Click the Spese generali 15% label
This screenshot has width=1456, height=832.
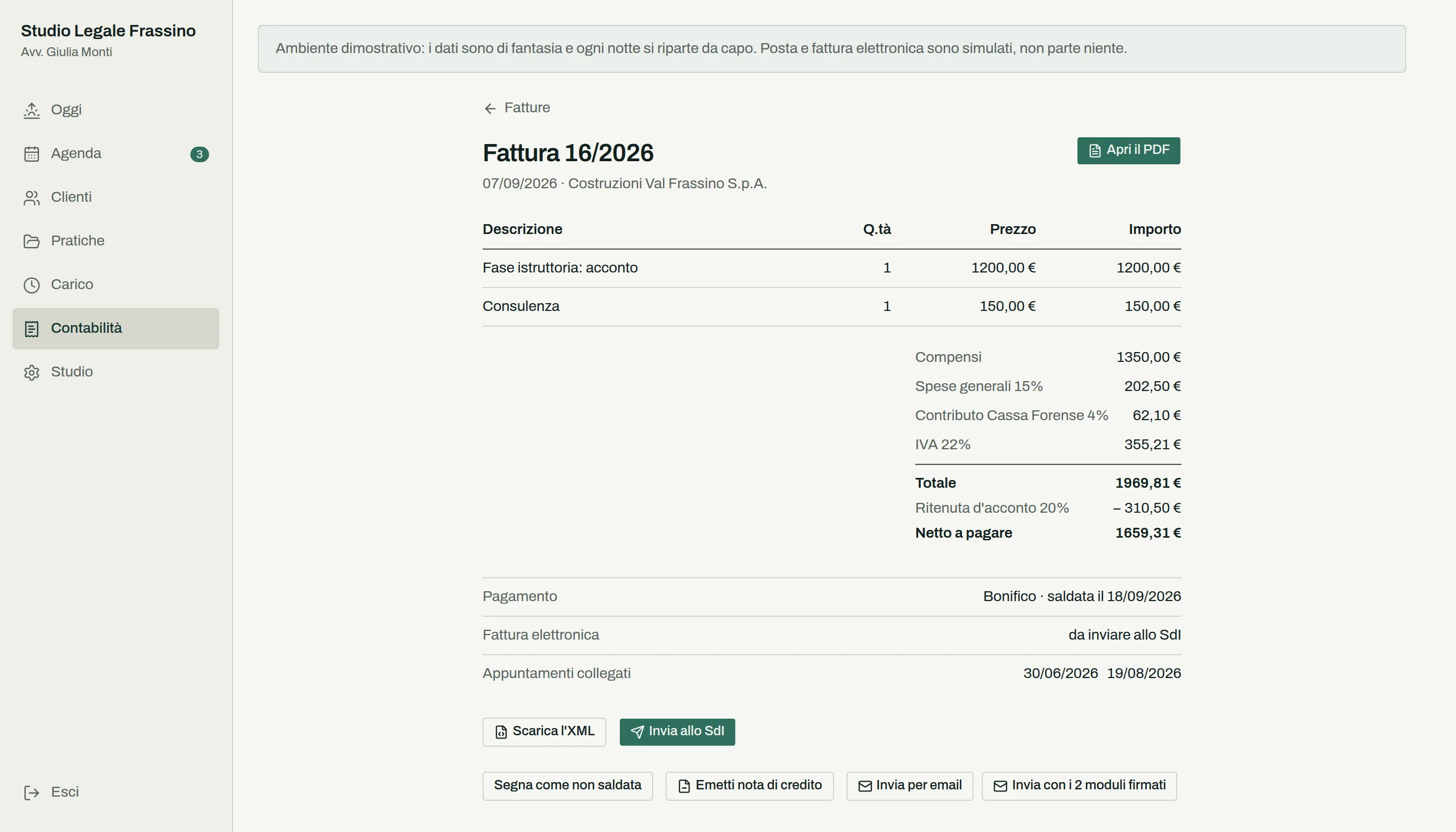pyautogui.click(x=979, y=386)
